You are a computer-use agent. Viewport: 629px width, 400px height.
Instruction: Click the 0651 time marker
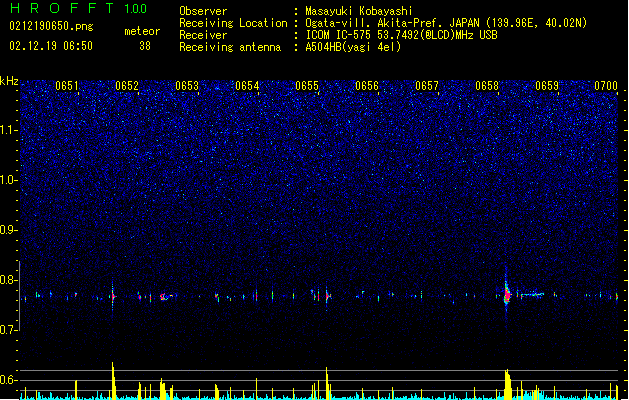point(67,86)
